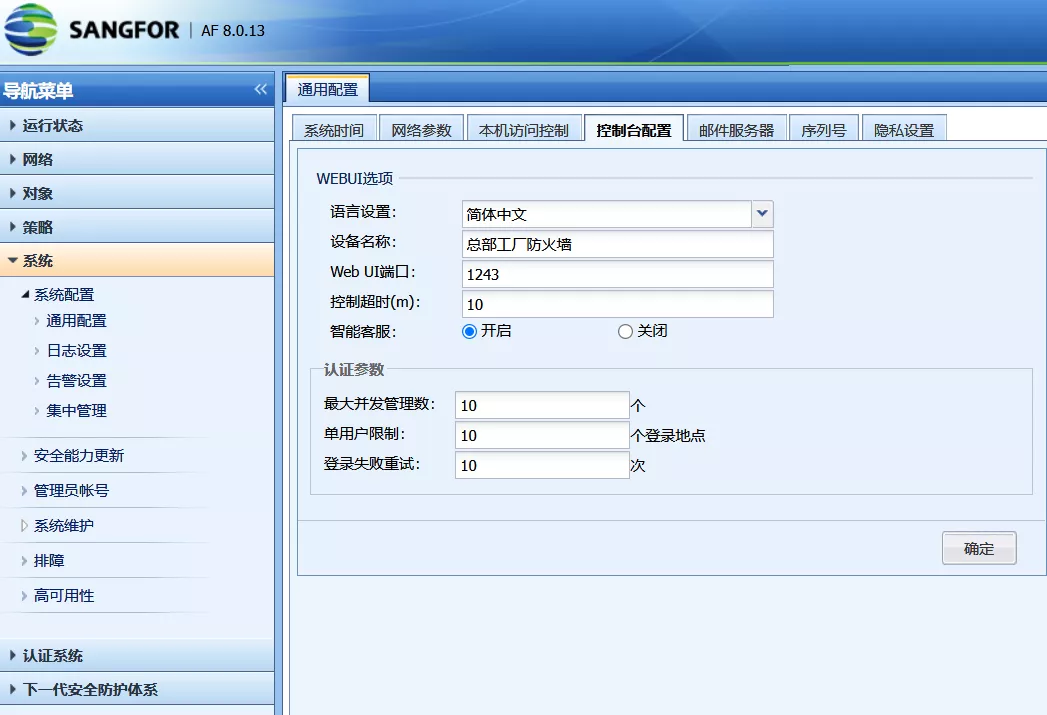Click the SANGFOR logo icon
This screenshot has height=715, width=1047.
[32, 31]
